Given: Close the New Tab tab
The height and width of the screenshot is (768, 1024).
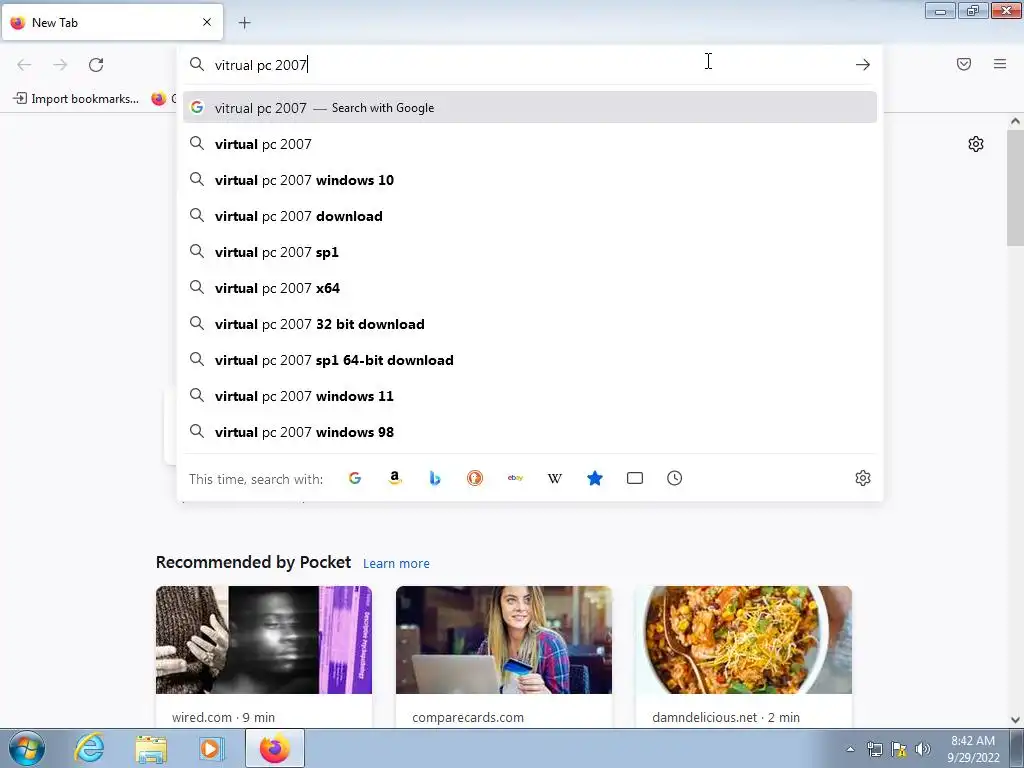Looking at the screenshot, I should tap(207, 22).
